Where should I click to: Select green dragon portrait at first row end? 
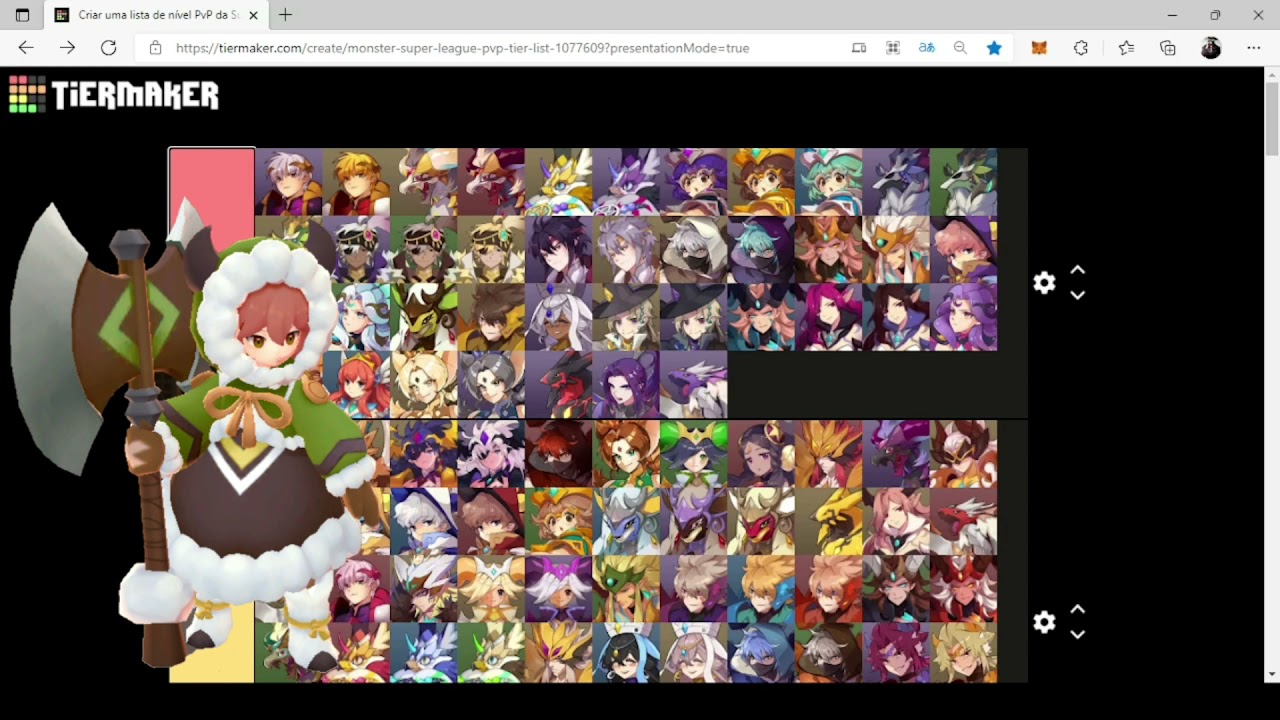coord(964,182)
